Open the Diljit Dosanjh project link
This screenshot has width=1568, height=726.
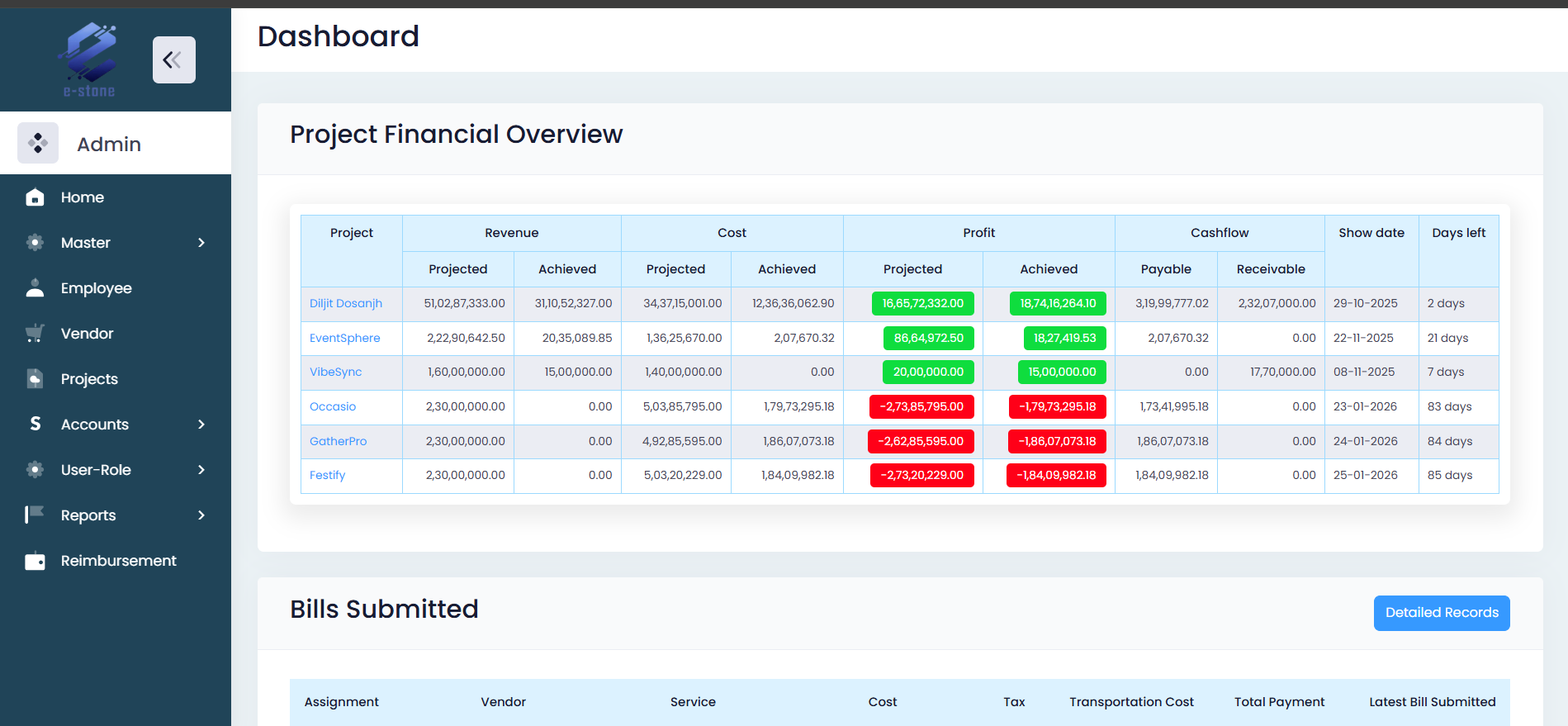pyautogui.click(x=345, y=303)
